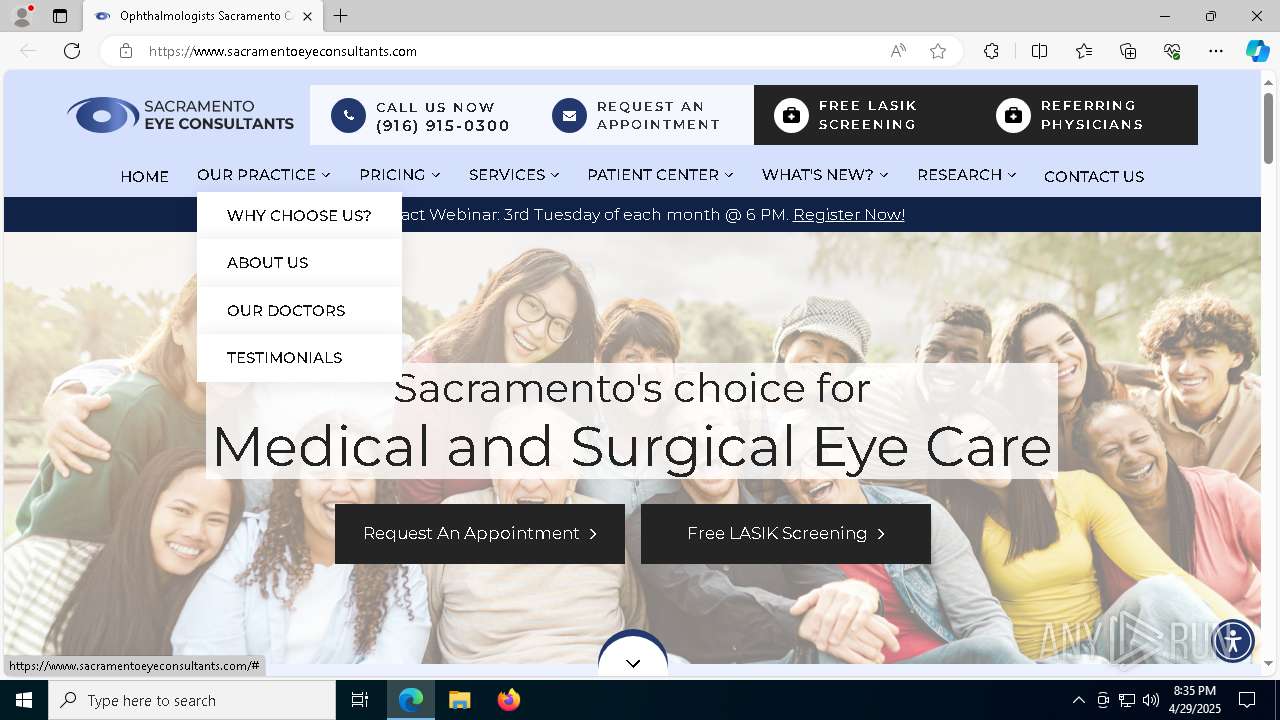Click the envelope icon for Request an Appointment
This screenshot has height=720, width=1280.
coord(569,115)
